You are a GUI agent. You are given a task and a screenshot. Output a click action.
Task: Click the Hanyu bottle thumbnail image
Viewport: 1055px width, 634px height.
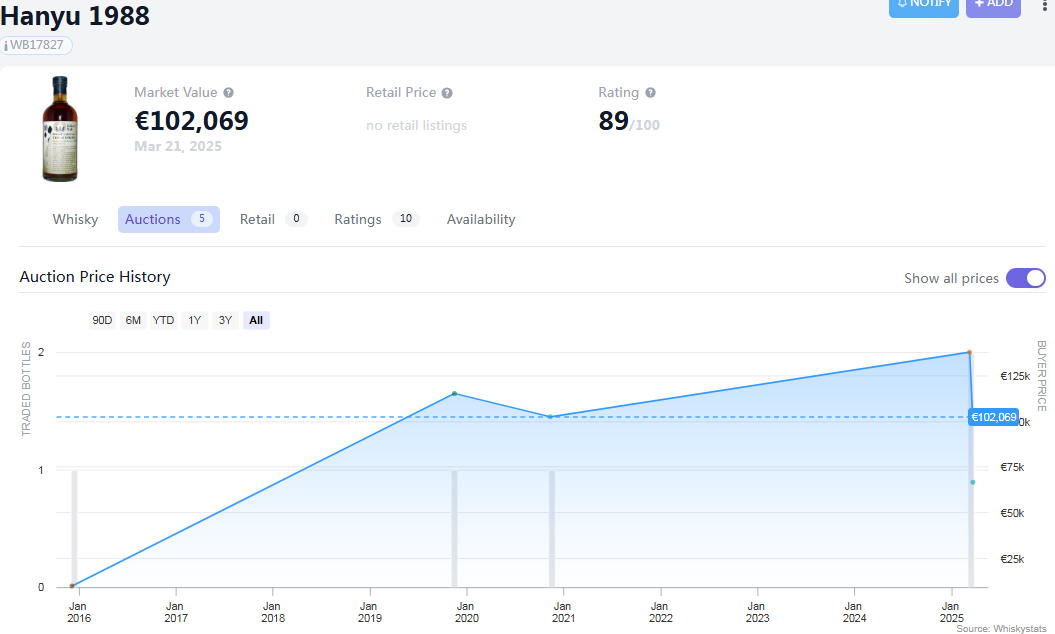[x=60, y=129]
